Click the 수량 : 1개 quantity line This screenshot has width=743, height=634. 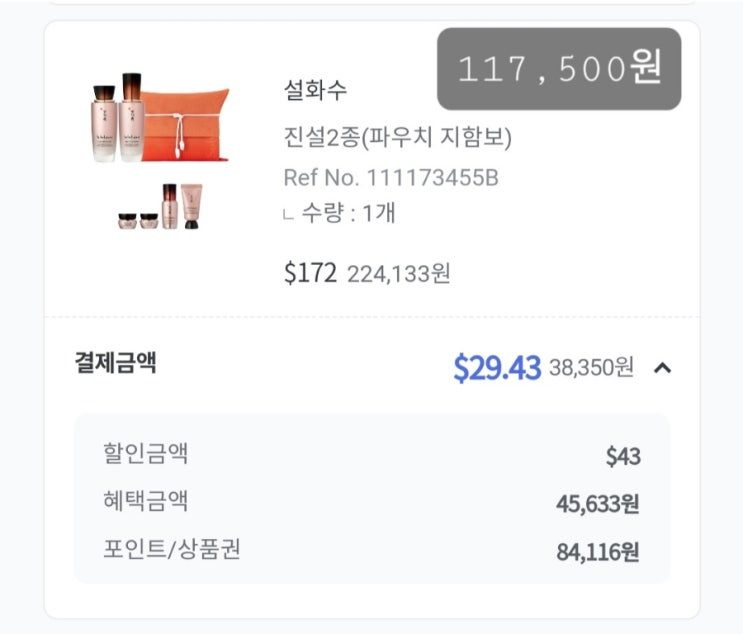tap(345, 213)
